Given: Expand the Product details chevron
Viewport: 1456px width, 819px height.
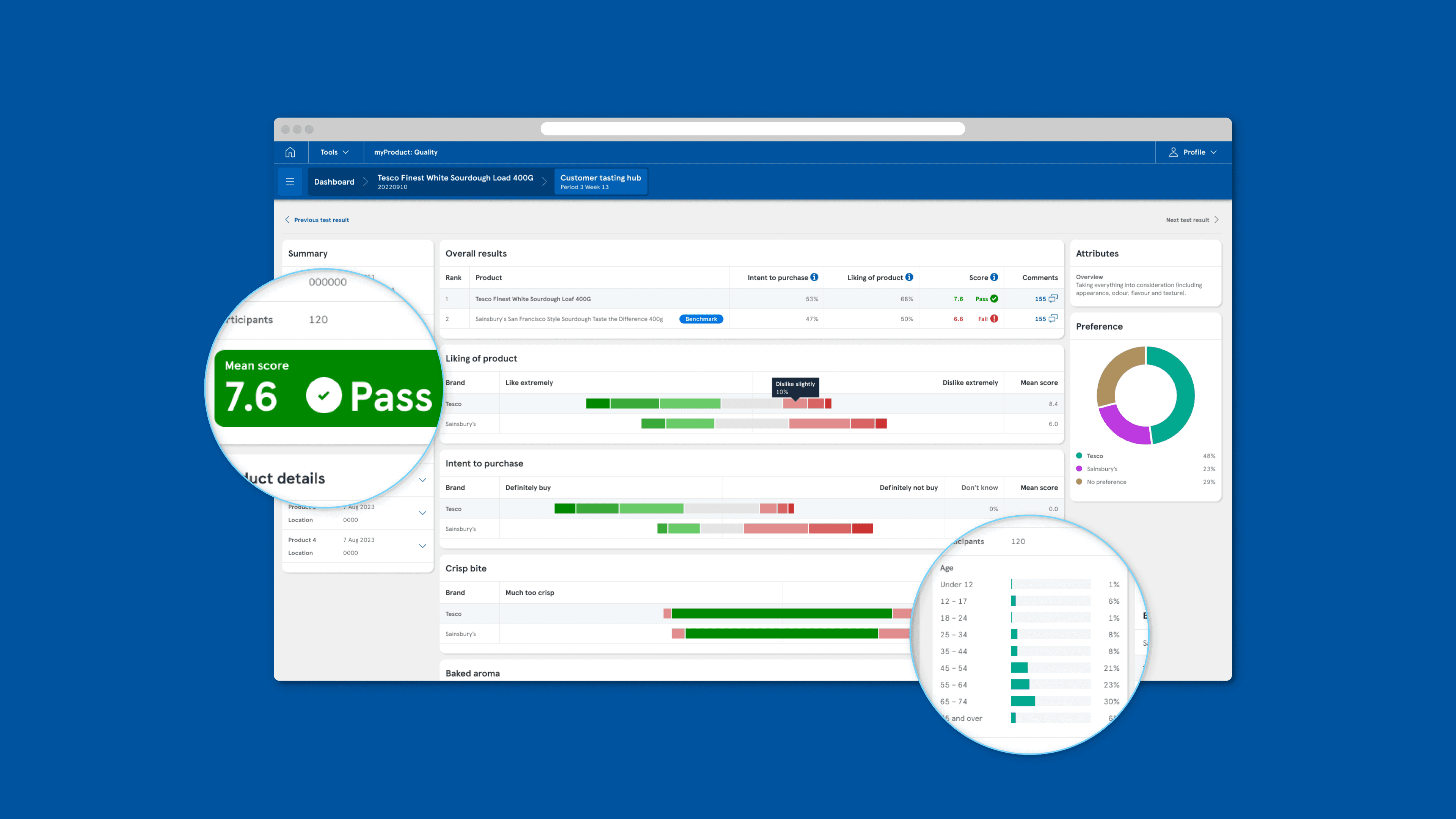Looking at the screenshot, I should click(x=422, y=480).
